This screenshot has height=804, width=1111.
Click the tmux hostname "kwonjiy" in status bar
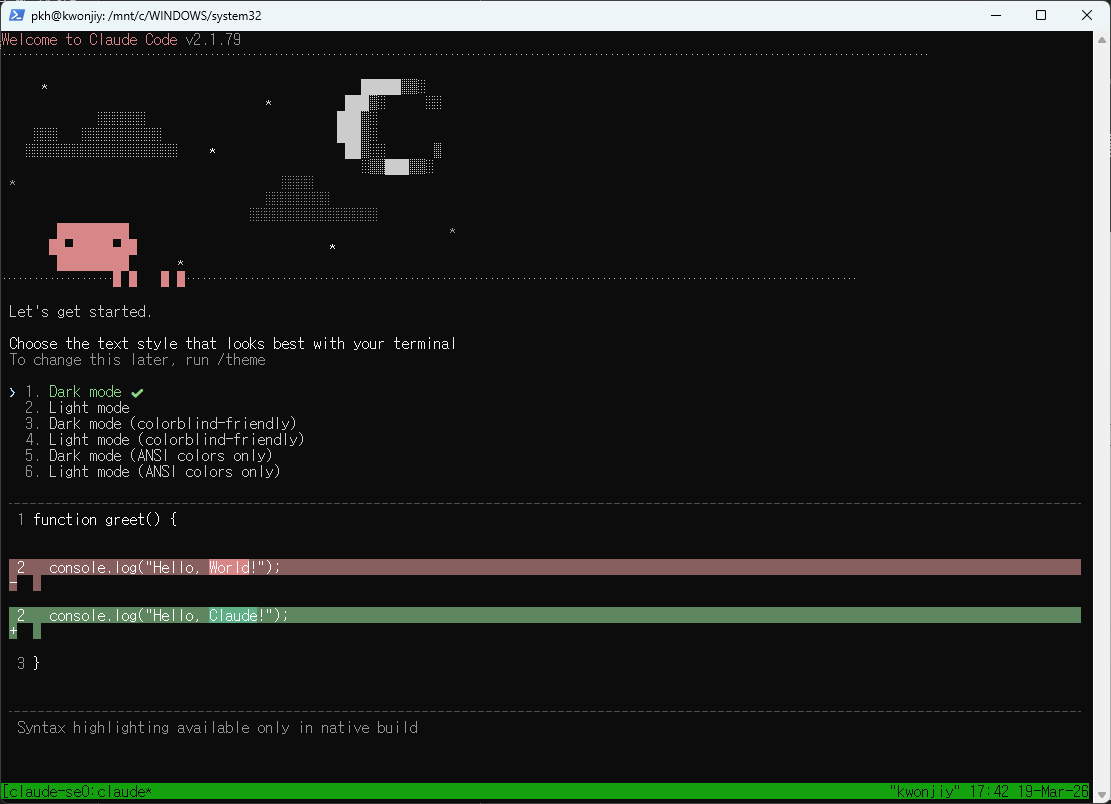[925, 791]
